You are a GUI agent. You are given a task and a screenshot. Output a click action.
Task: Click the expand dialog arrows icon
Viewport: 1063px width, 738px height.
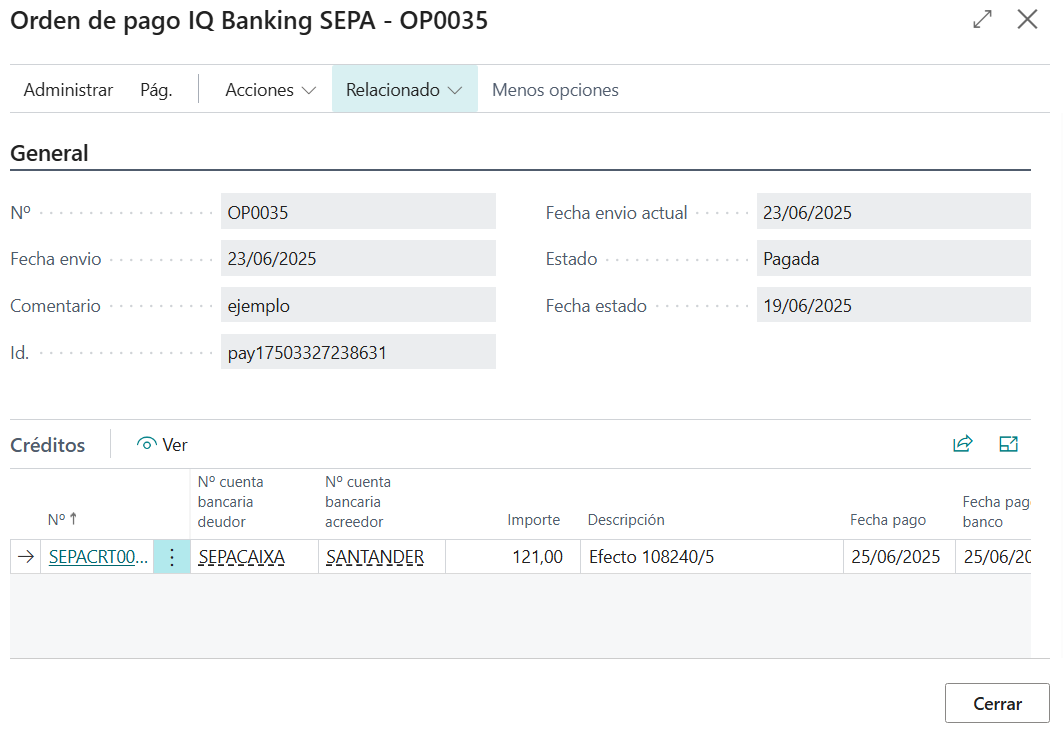982,20
